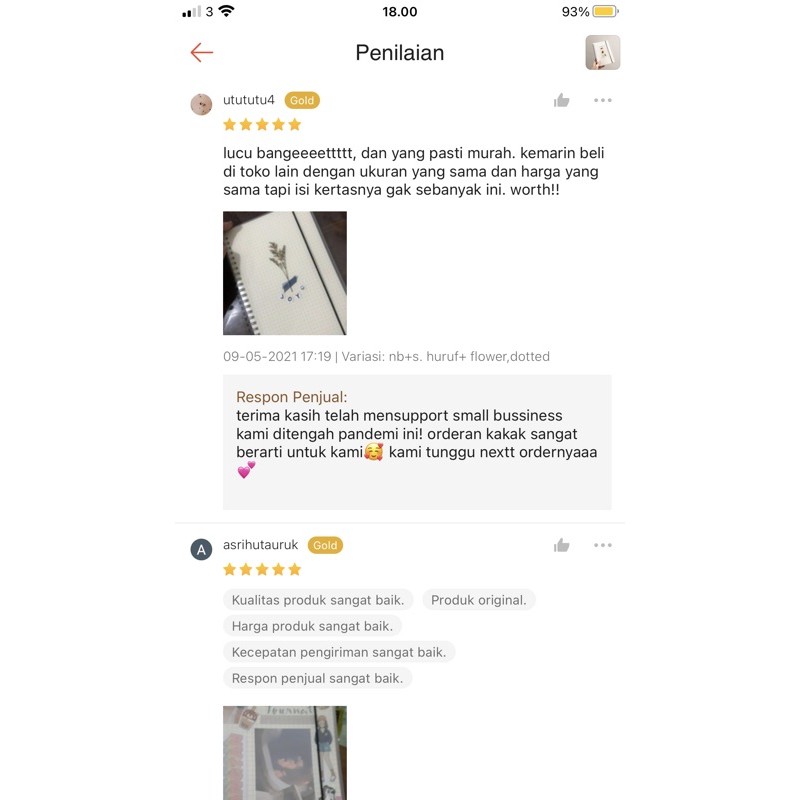Select the 'Produk original.' tag

(479, 600)
